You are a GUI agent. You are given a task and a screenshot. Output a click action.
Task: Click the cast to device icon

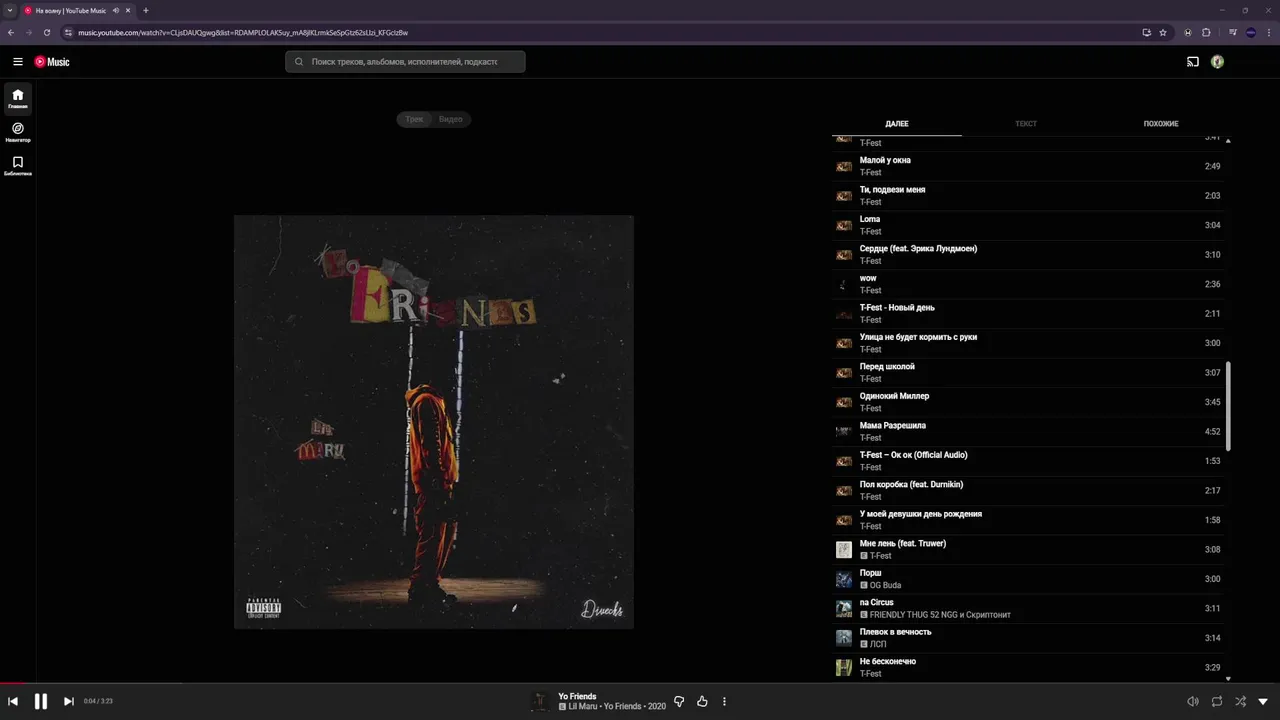tap(1192, 62)
